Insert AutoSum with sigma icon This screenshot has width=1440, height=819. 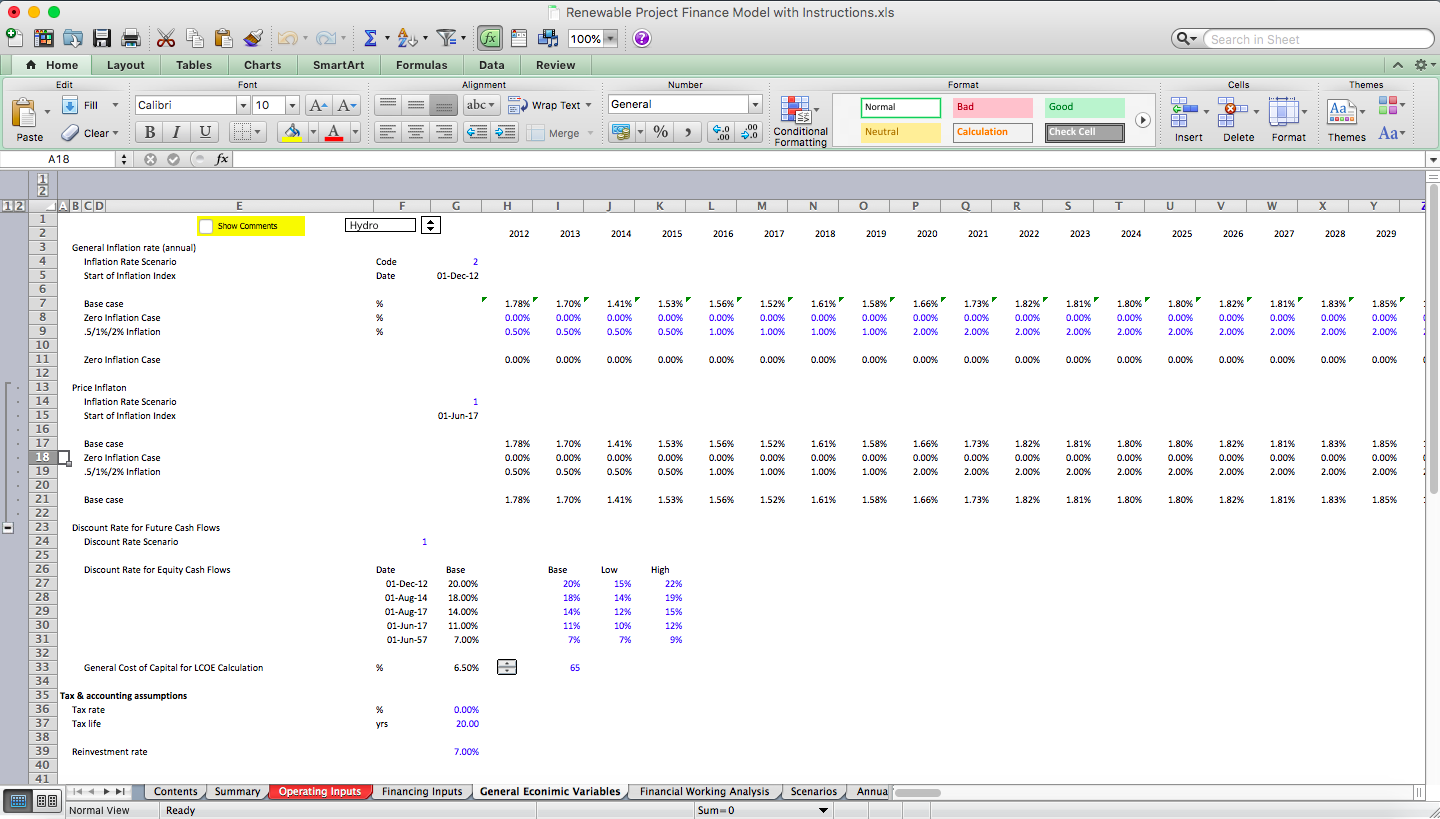[370, 38]
